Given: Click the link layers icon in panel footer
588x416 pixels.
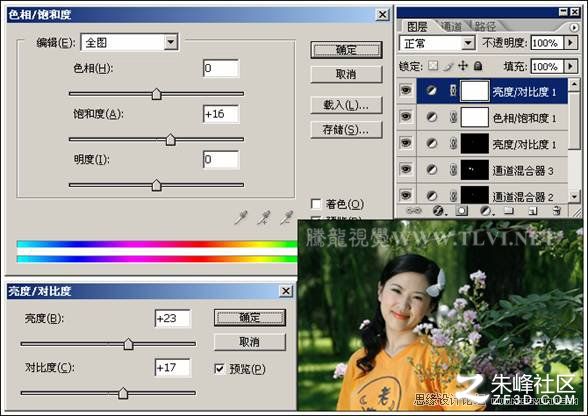Looking at the screenshot, I should coord(414,211).
